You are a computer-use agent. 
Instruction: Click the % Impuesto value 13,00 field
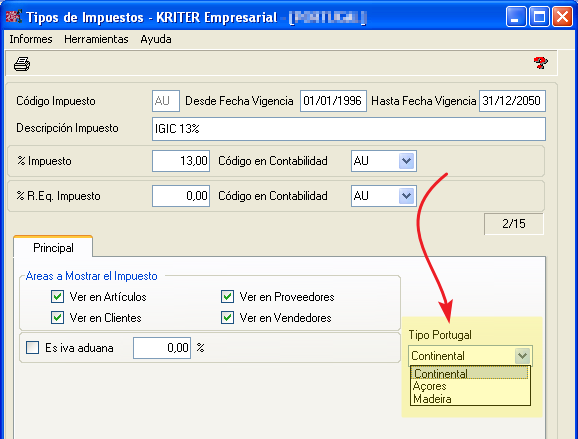click(181, 161)
